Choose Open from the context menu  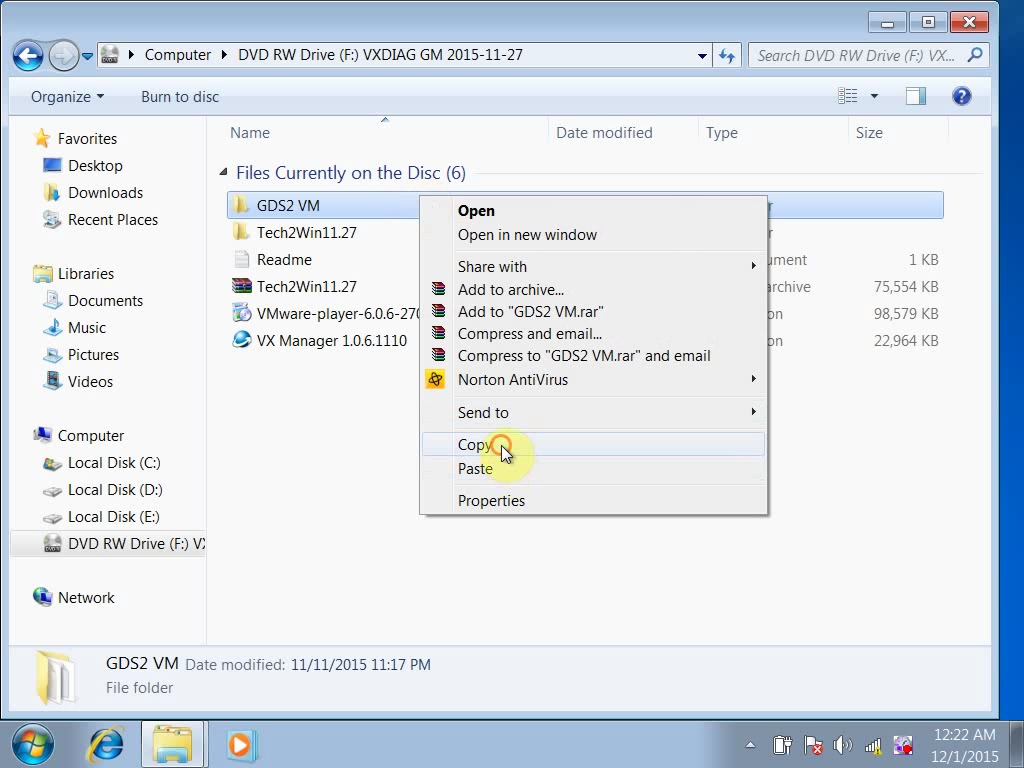click(x=593, y=211)
